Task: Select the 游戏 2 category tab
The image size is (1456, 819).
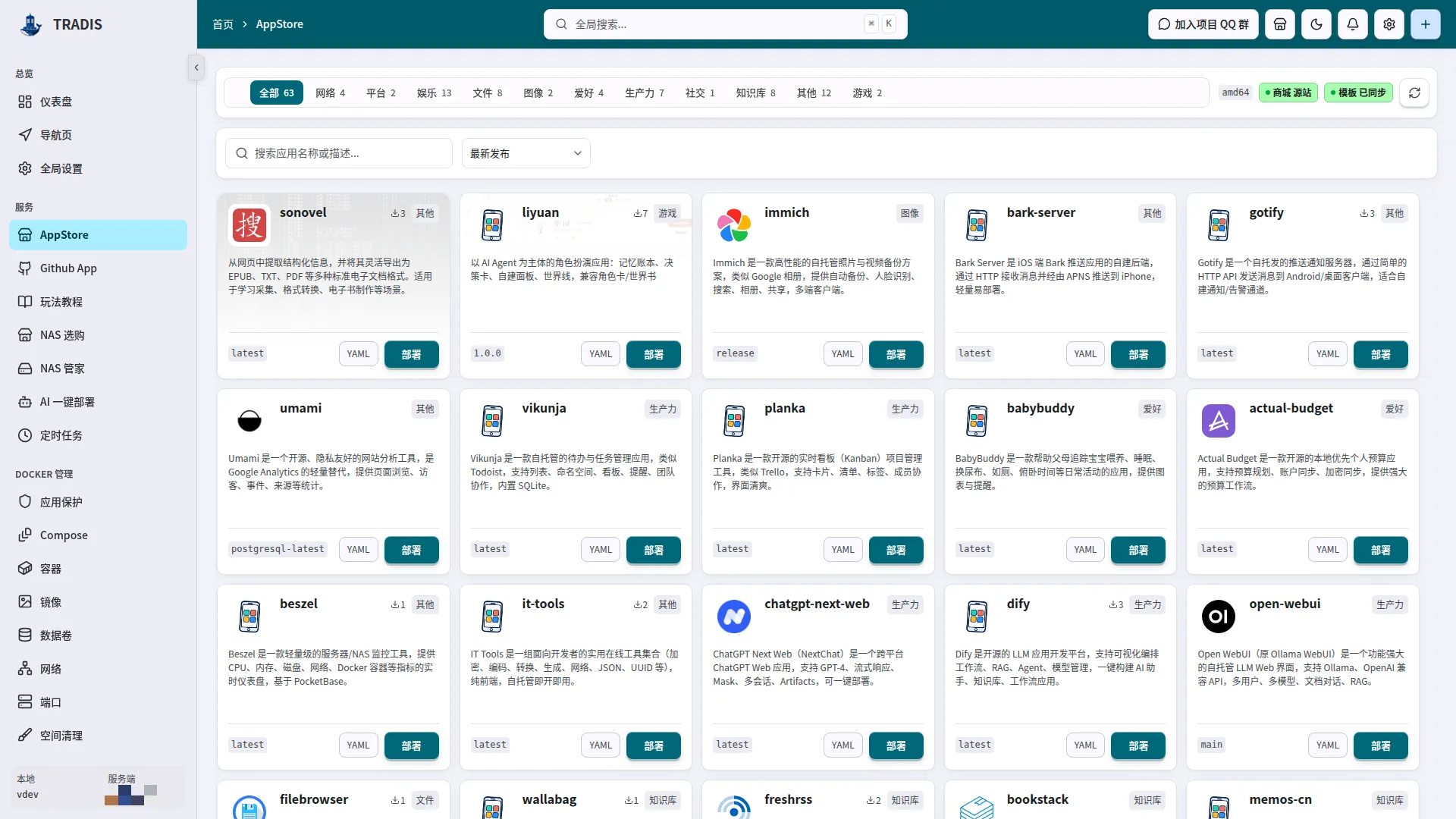Action: point(867,93)
